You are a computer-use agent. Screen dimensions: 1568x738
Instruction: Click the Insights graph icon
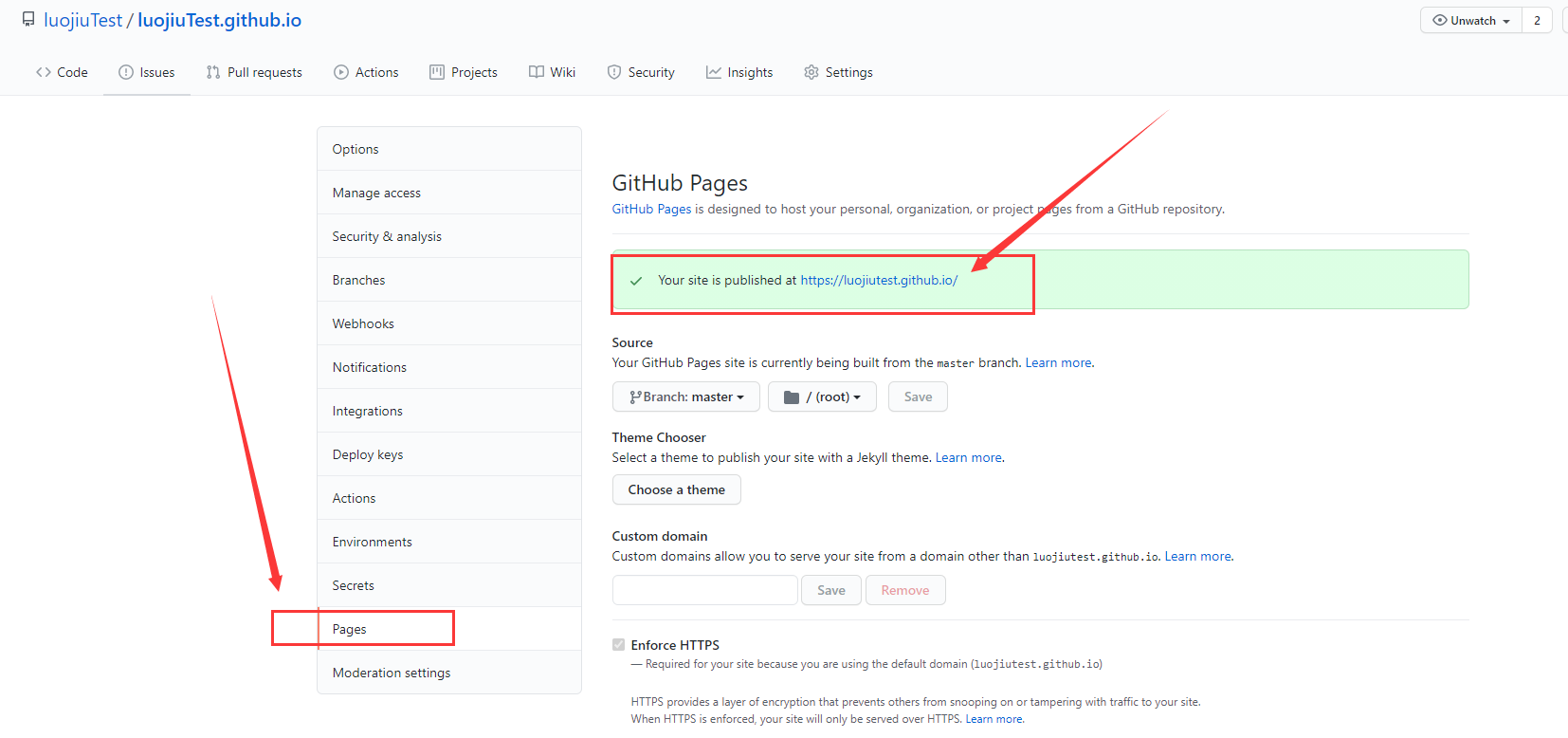click(714, 72)
